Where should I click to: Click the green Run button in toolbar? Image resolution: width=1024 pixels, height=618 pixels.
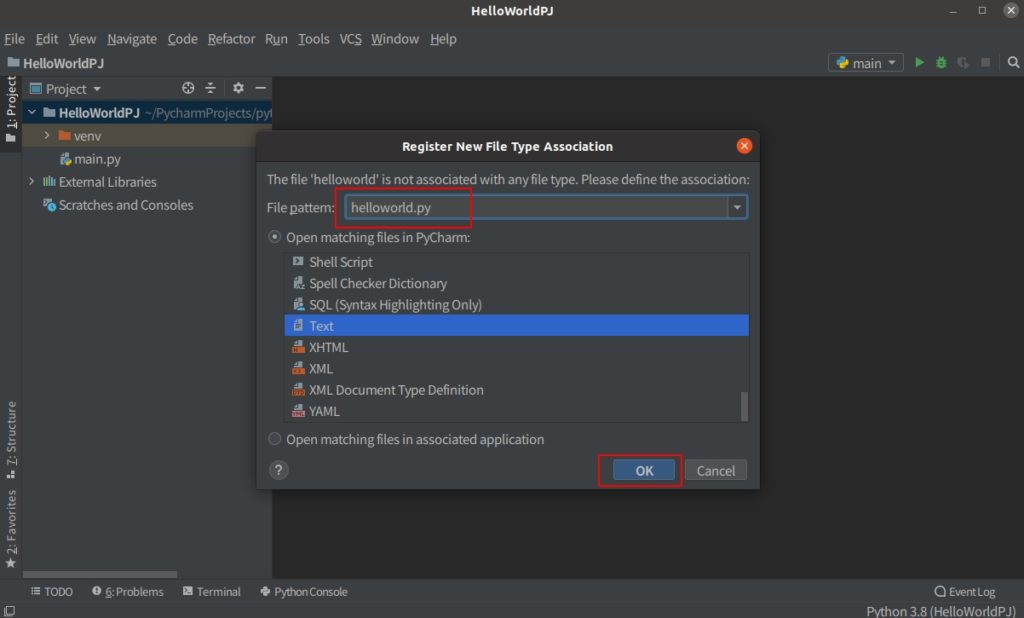(920, 63)
